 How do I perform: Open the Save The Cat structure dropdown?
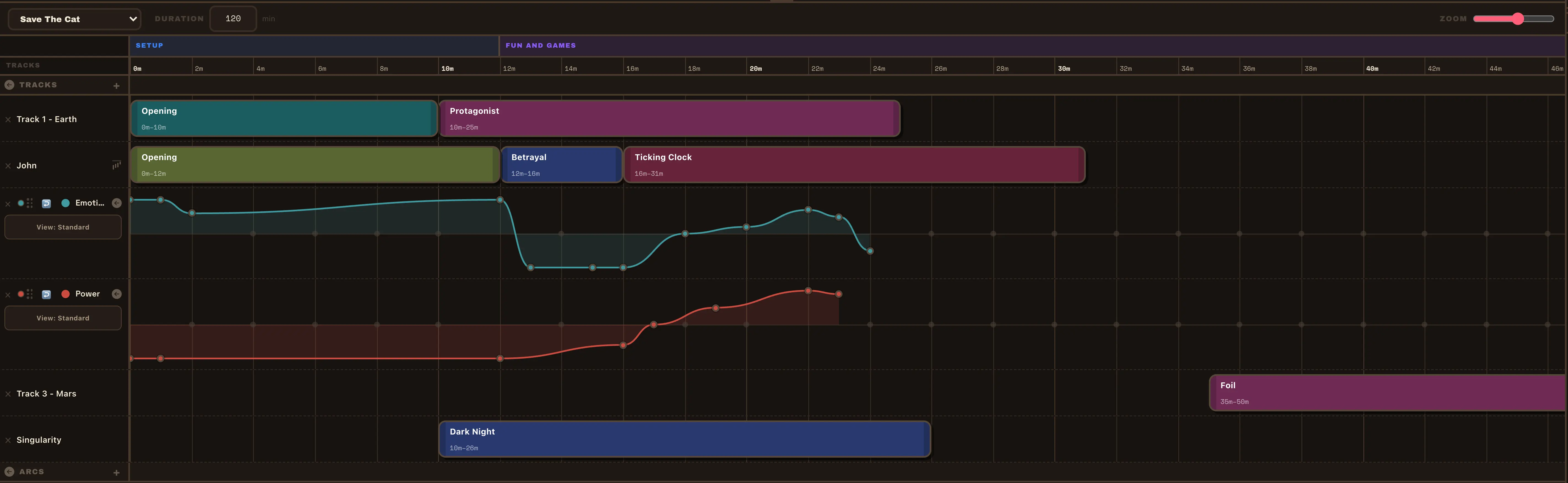pyautogui.click(x=74, y=19)
